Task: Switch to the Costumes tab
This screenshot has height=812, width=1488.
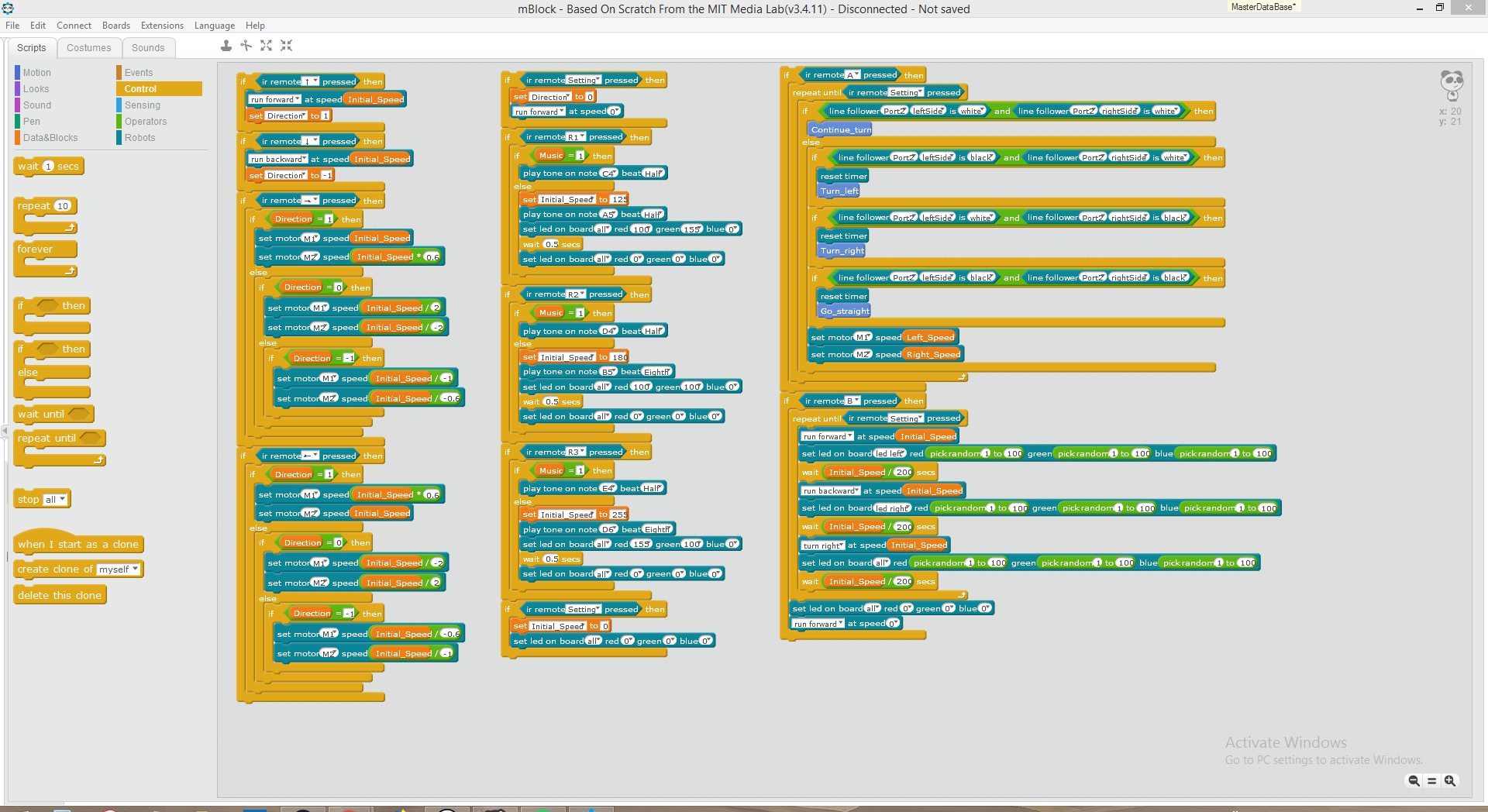Action: click(88, 48)
